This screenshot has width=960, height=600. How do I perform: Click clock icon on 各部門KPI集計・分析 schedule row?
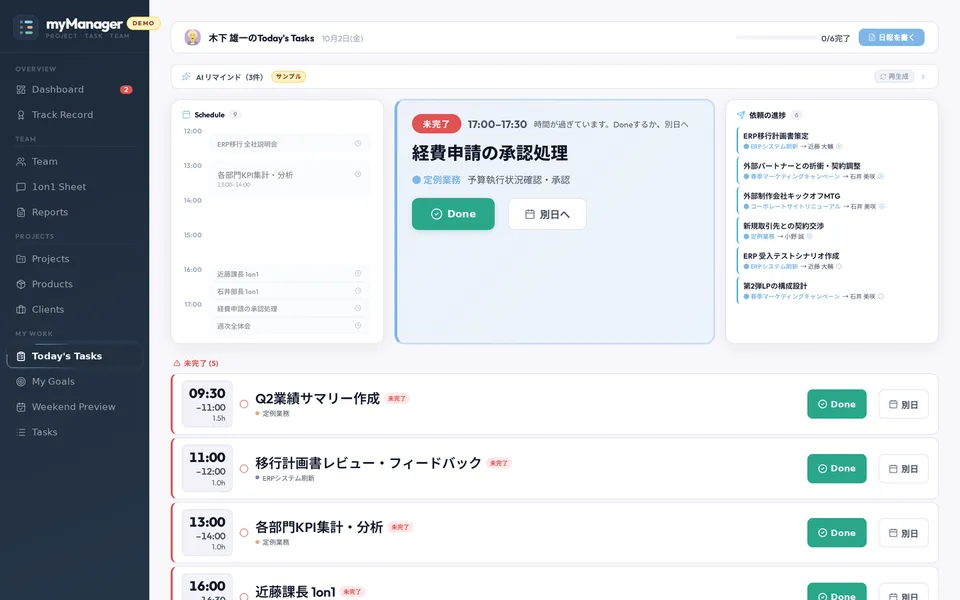(x=358, y=174)
